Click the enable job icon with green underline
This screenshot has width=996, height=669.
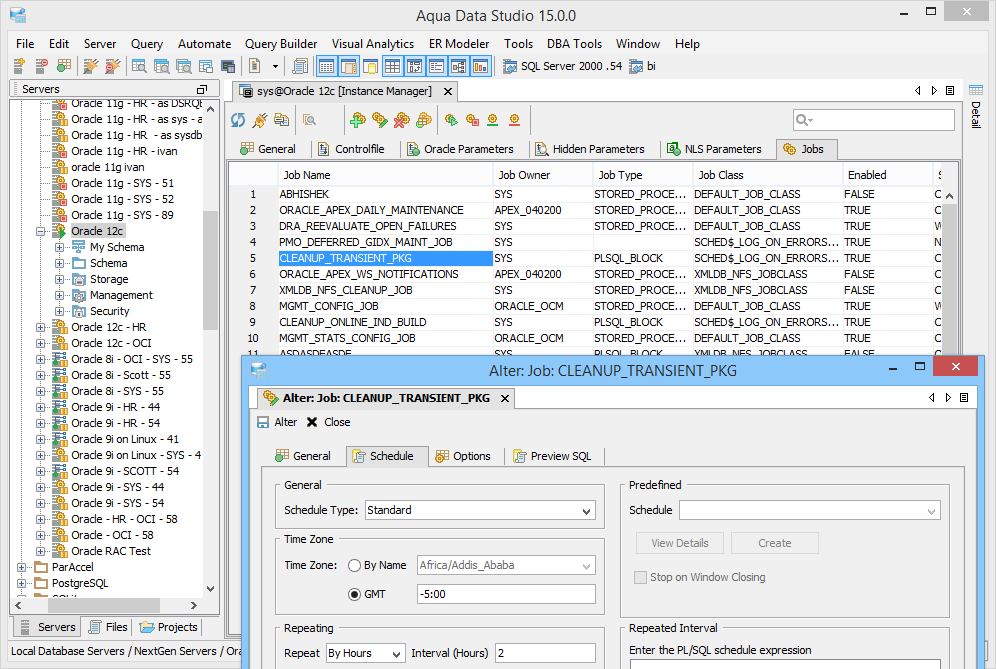(493, 120)
